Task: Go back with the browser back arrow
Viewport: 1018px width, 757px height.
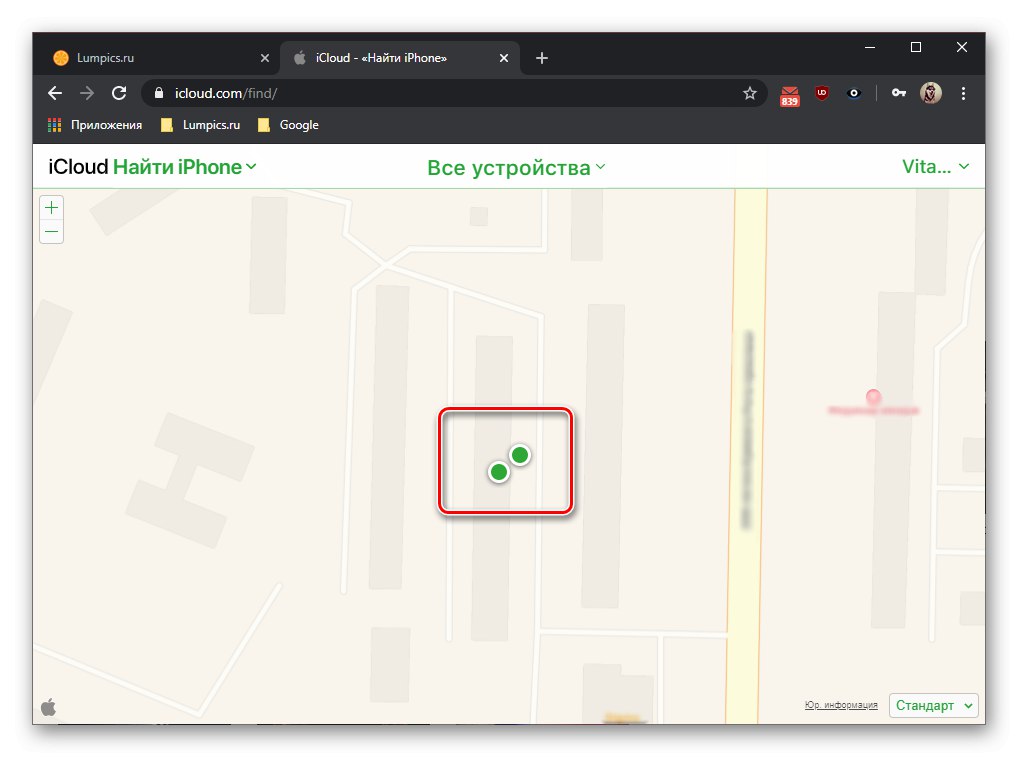Action: coord(55,93)
